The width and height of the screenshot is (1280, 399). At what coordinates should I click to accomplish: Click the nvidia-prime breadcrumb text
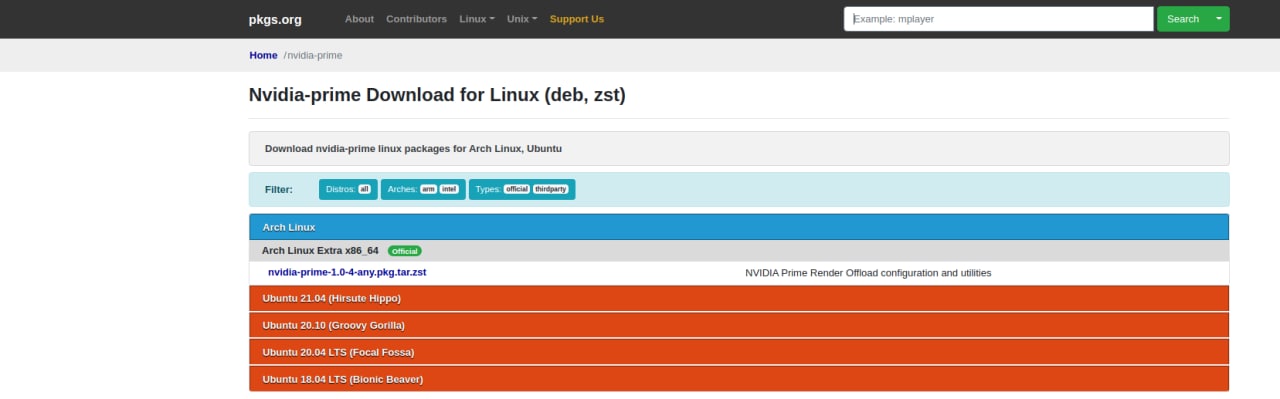[314, 55]
